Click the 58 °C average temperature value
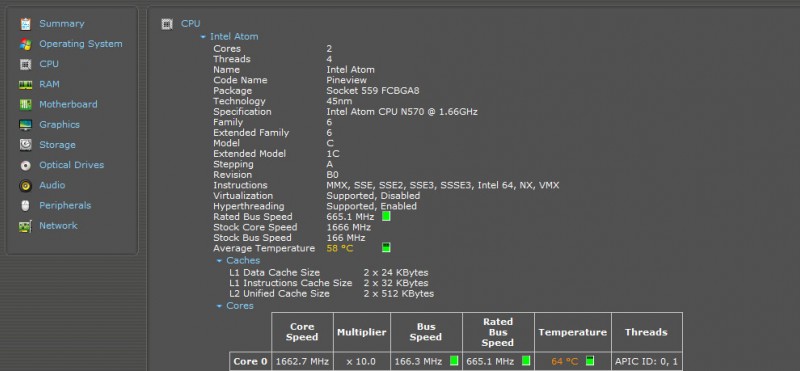Viewport: 800px width, 371px height. [x=340, y=249]
